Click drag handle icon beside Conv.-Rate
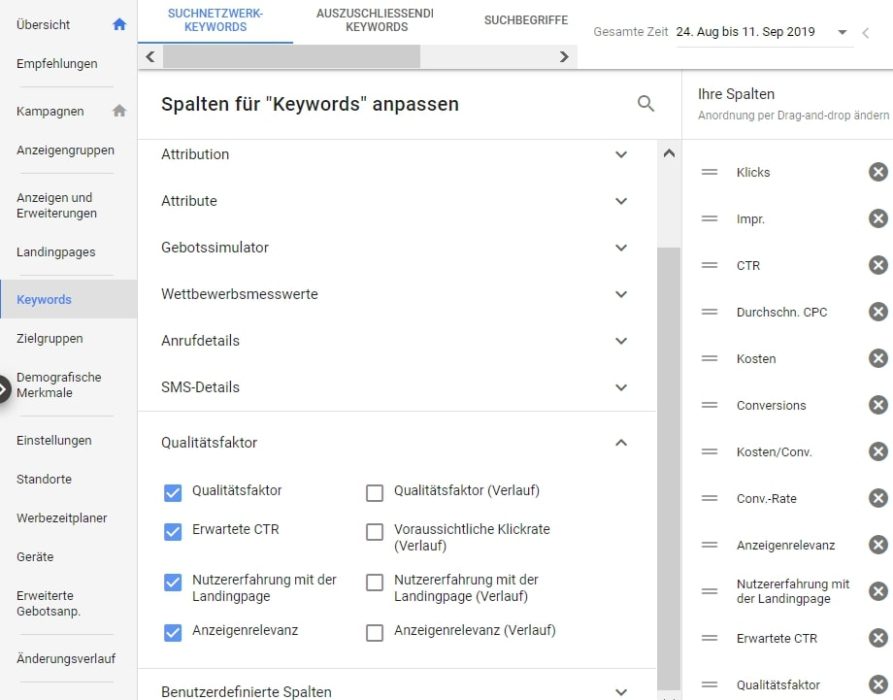This screenshot has height=700, width=893. [709, 498]
